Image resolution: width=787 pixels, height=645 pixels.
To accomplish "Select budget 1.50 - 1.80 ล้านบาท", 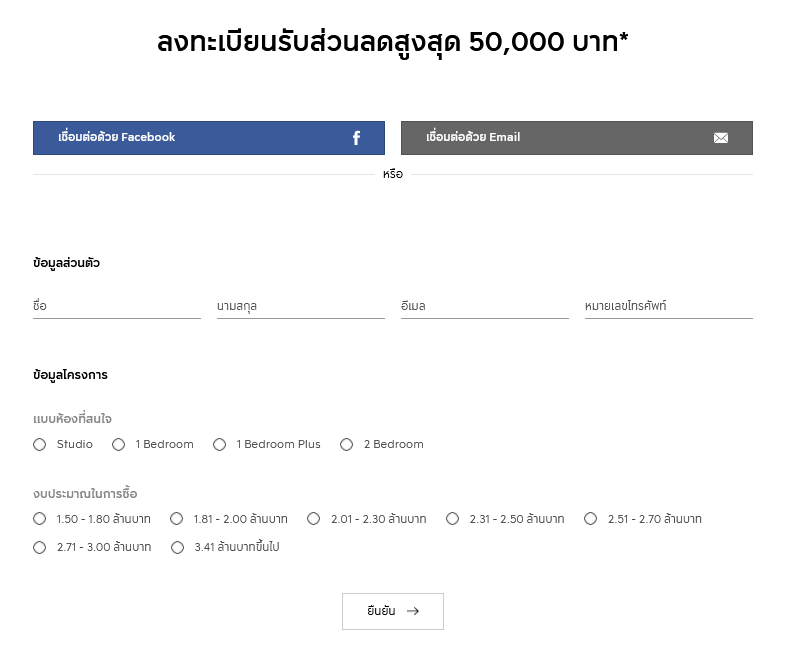I will tap(40, 519).
